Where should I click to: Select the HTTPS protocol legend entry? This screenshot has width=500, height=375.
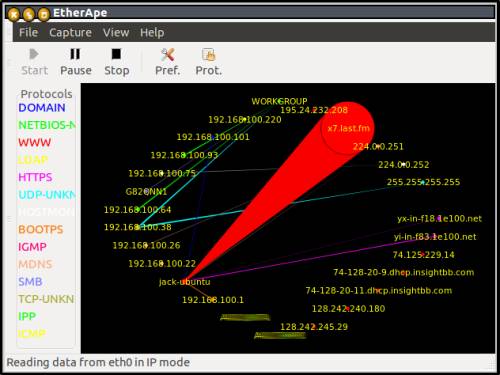[x=35, y=177]
